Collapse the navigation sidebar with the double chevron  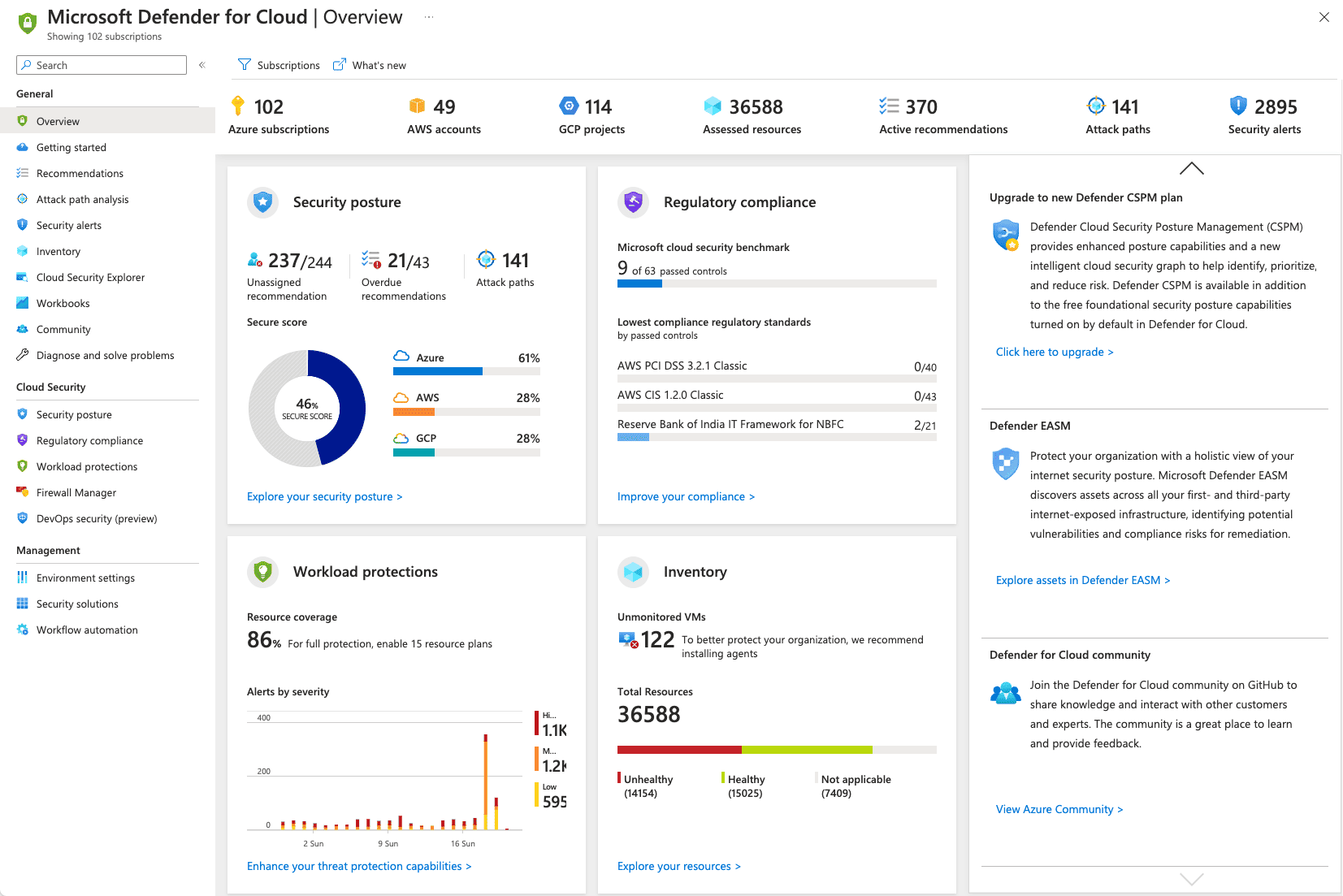pyautogui.click(x=201, y=65)
